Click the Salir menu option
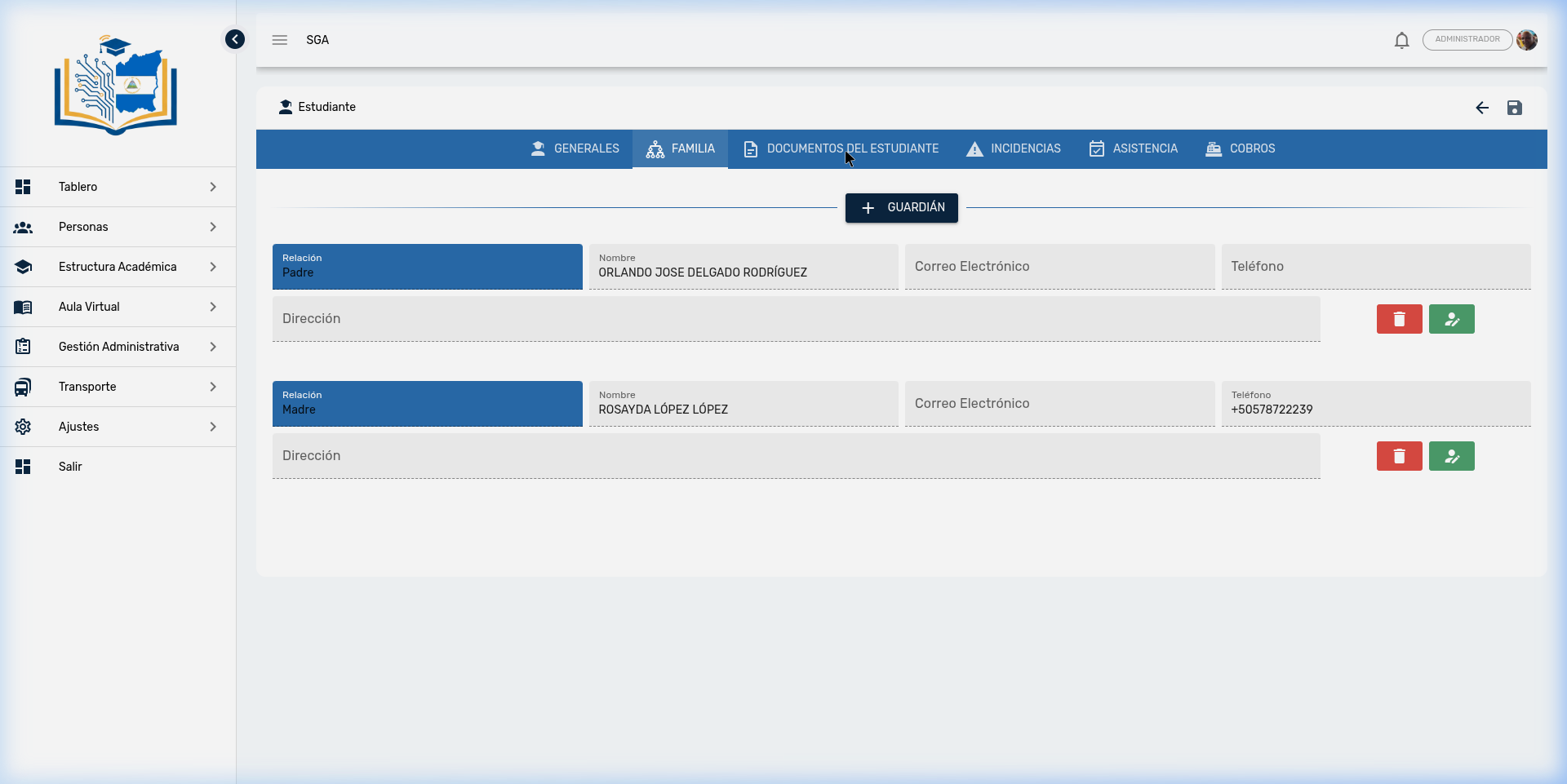Viewport: 1567px width, 784px height. (x=70, y=467)
